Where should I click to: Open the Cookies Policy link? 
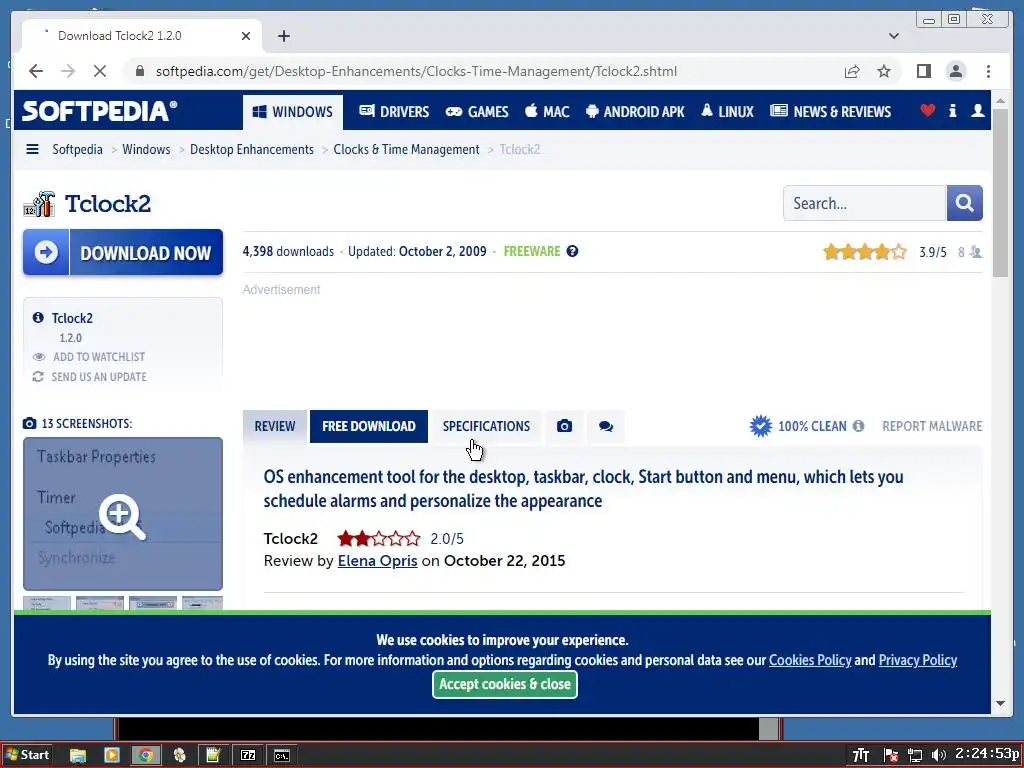(x=810, y=660)
